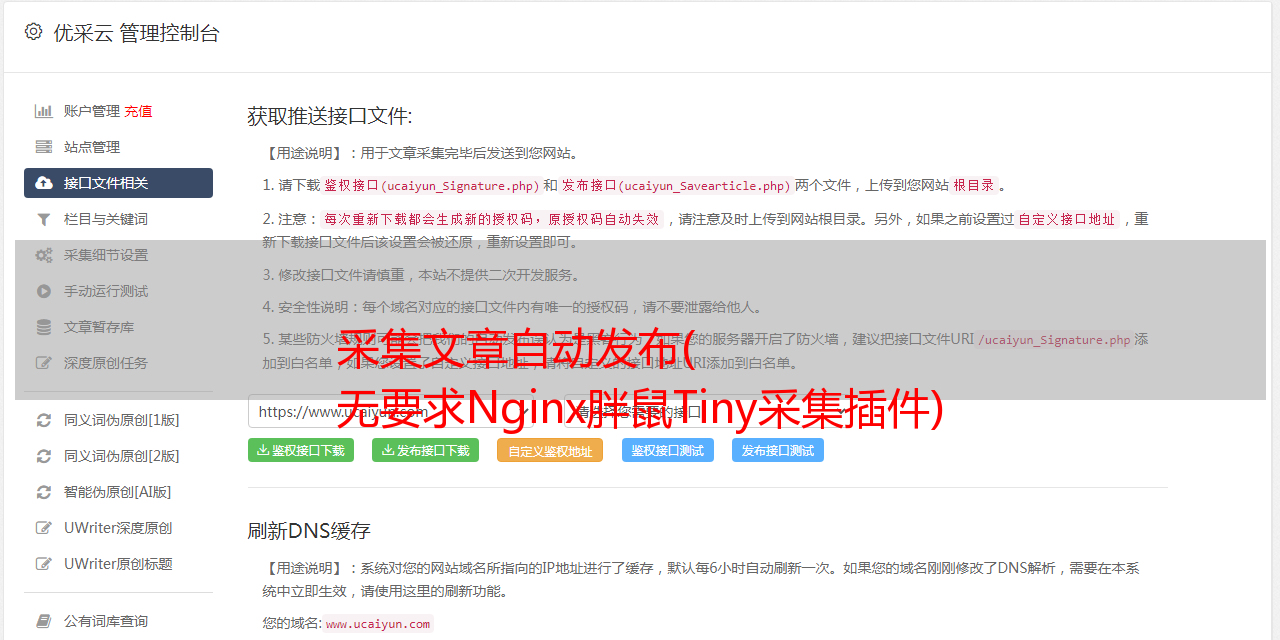
Task: Click the green 发布接口下载 button
Action: click(425, 450)
